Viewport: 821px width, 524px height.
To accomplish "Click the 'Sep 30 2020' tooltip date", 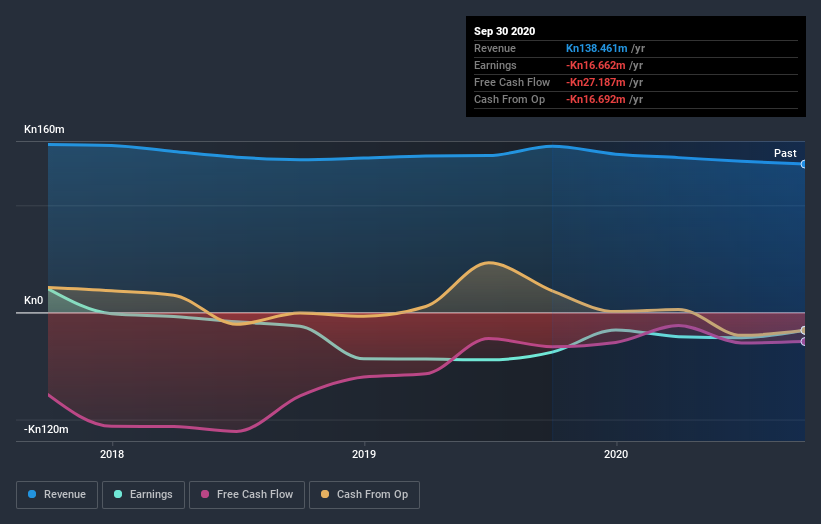I will [504, 31].
